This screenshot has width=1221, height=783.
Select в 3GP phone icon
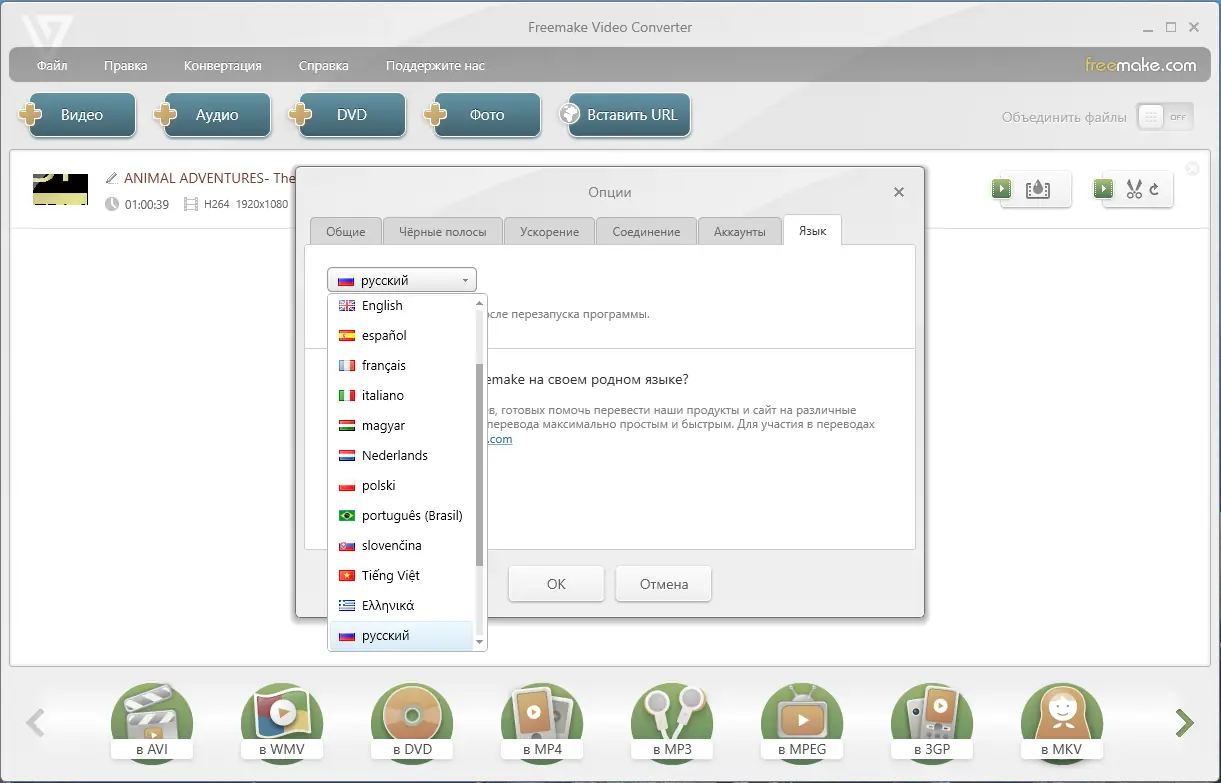click(x=932, y=723)
